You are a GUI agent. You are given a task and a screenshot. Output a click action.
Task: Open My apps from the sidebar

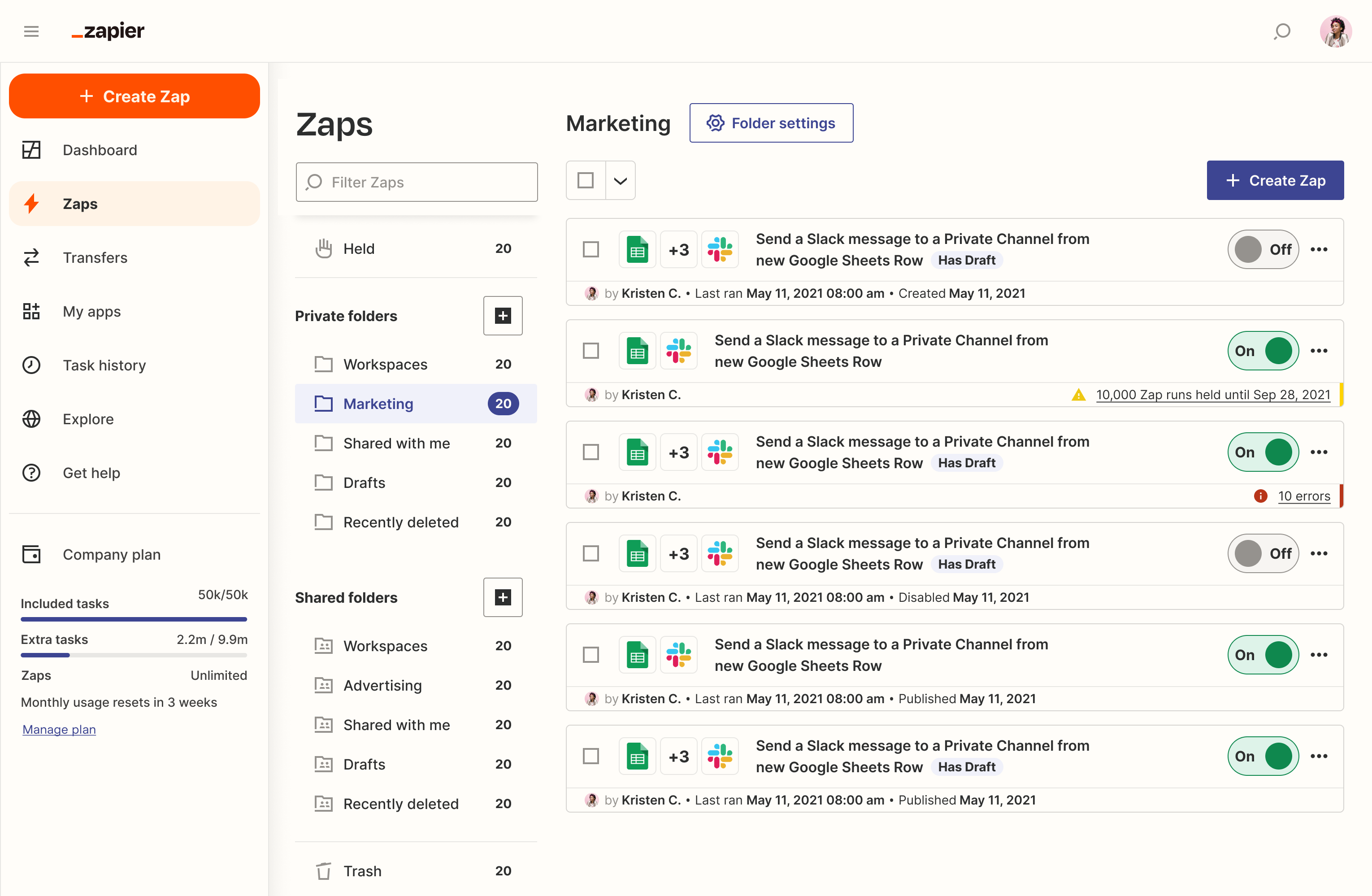coord(92,311)
